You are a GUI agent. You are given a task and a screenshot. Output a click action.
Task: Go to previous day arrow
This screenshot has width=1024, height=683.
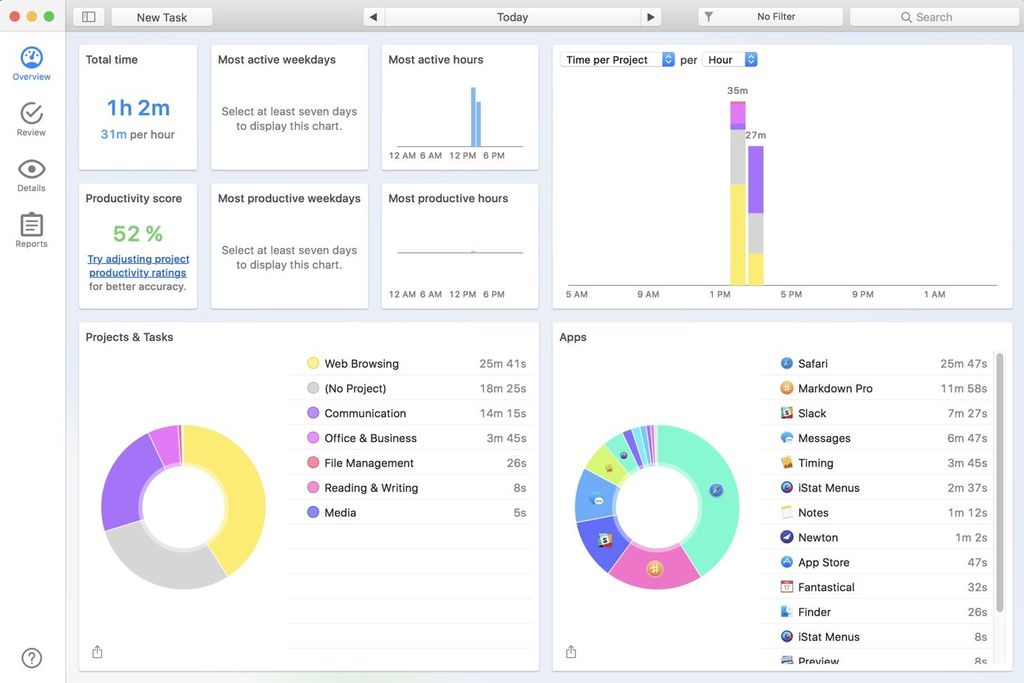pos(374,17)
